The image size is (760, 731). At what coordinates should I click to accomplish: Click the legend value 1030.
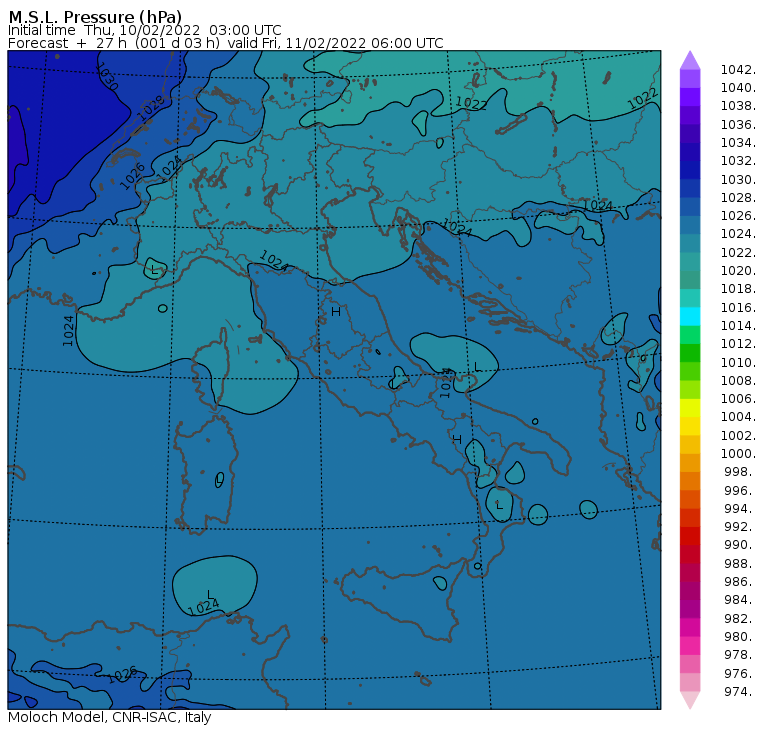[x=738, y=179]
